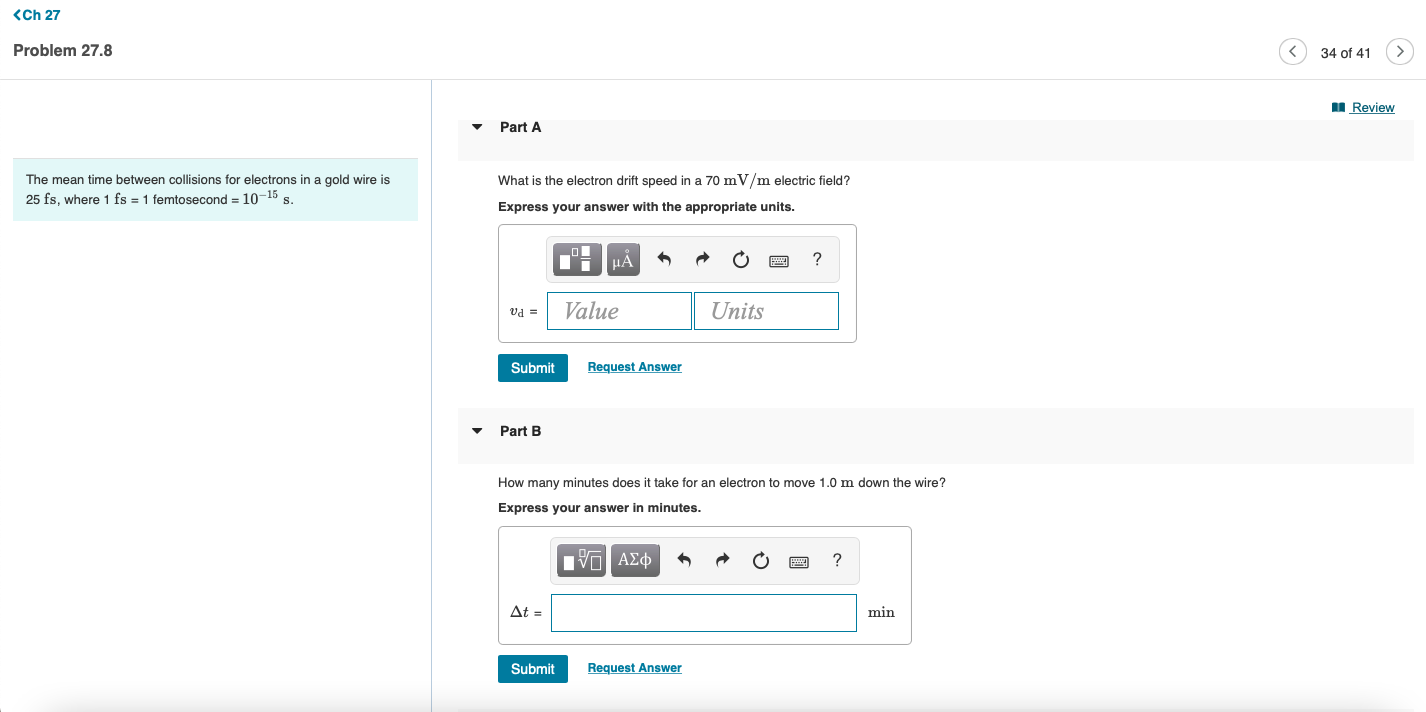This screenshot has width=1426, height=712.
Task: Open units symbols µÅ tool in Part A
Action: click(623, 260)
